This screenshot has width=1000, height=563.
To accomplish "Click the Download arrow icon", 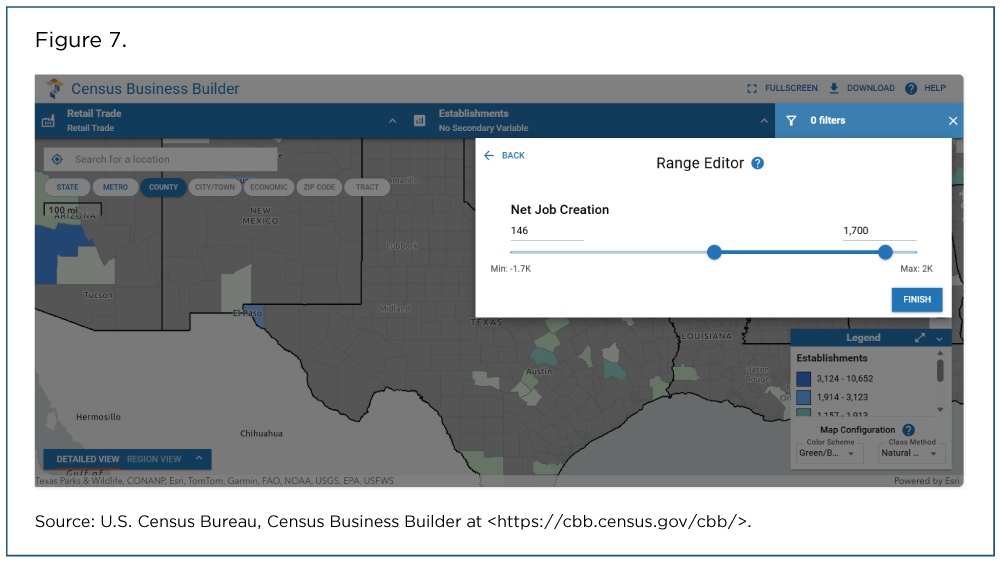I will [x=834, y=88].
